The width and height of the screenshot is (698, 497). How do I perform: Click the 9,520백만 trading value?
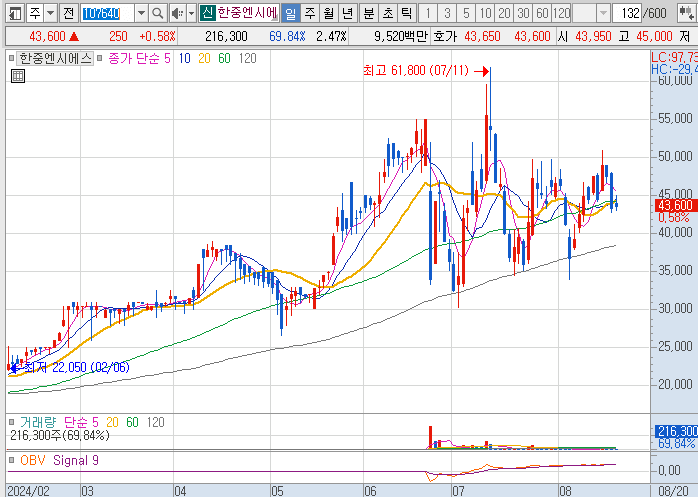coord(401,37)
